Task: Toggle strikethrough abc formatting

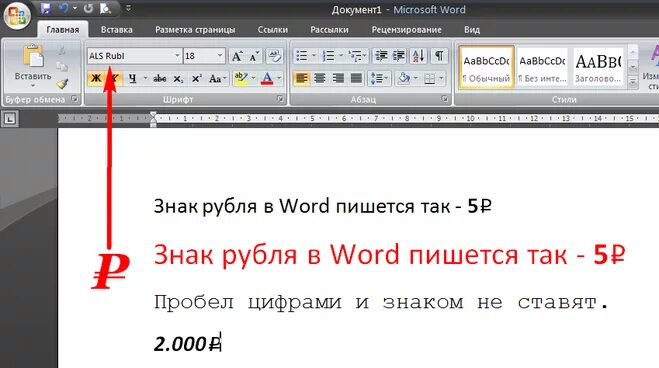Action: click(160, 79)
